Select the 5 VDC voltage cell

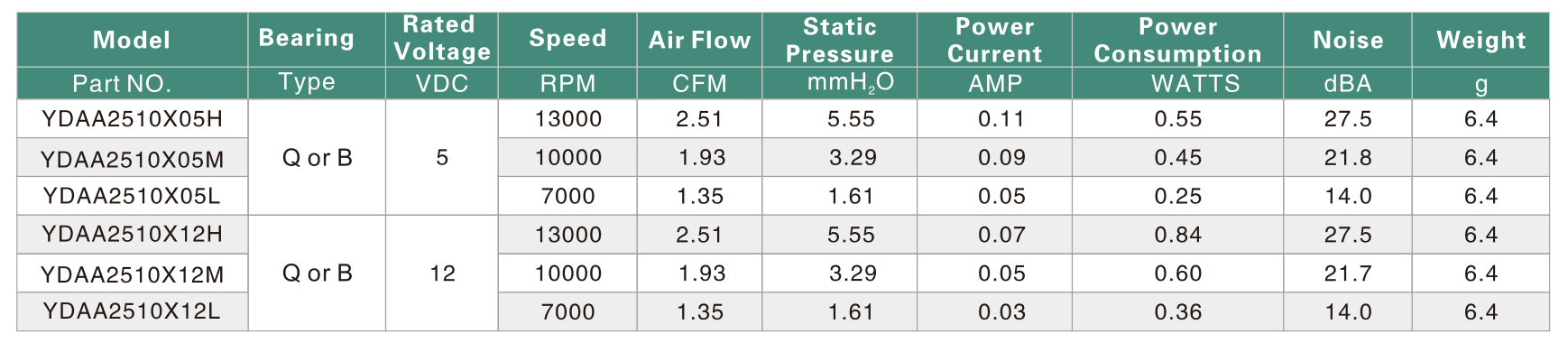tap(442, 158)
